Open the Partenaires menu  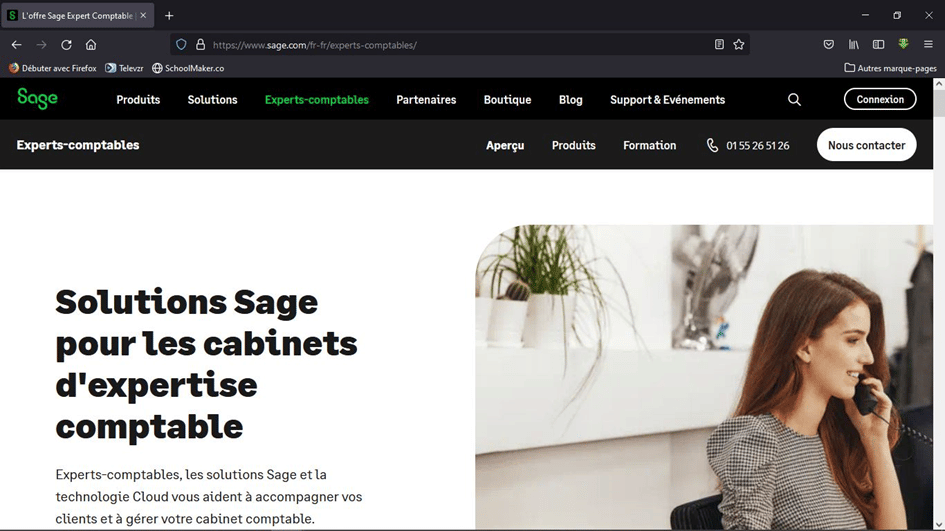tap(426, 99)
